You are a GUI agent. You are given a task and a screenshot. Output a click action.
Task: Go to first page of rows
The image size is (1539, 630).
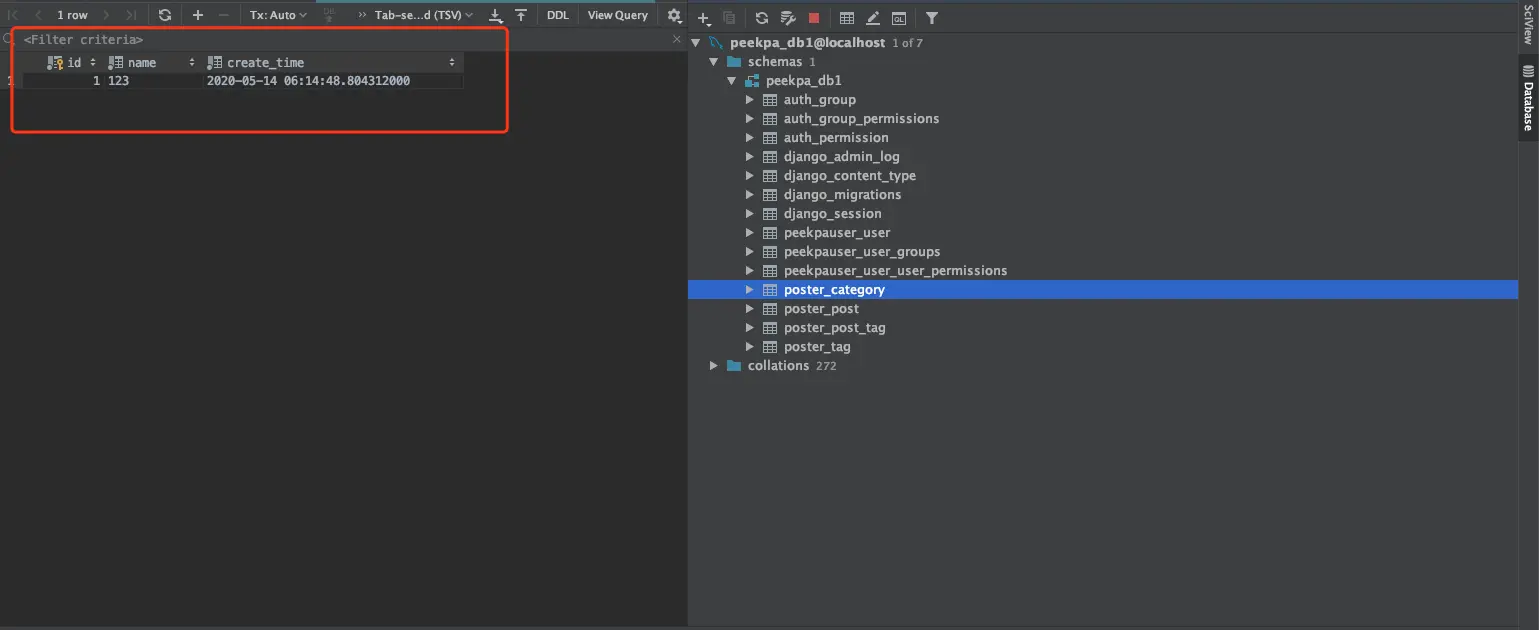pyautogui.click(x=13, y=15)
